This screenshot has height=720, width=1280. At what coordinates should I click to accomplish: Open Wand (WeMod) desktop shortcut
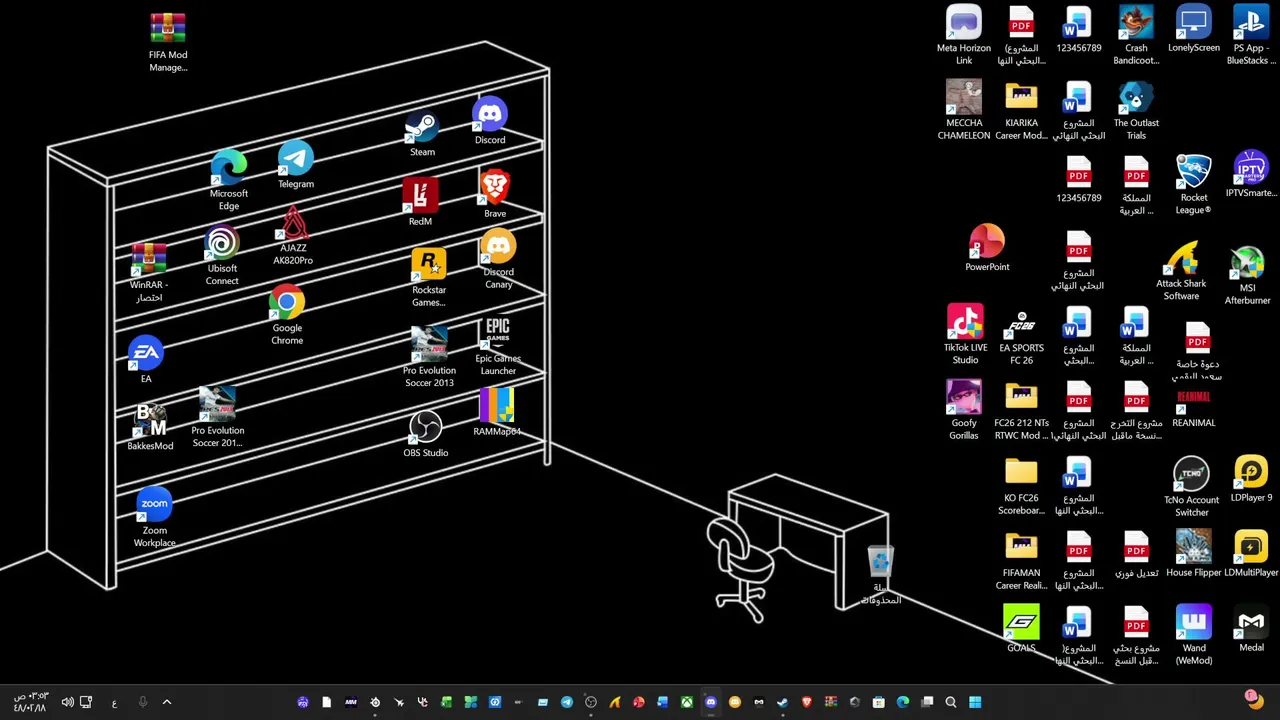coord(1194,636)
